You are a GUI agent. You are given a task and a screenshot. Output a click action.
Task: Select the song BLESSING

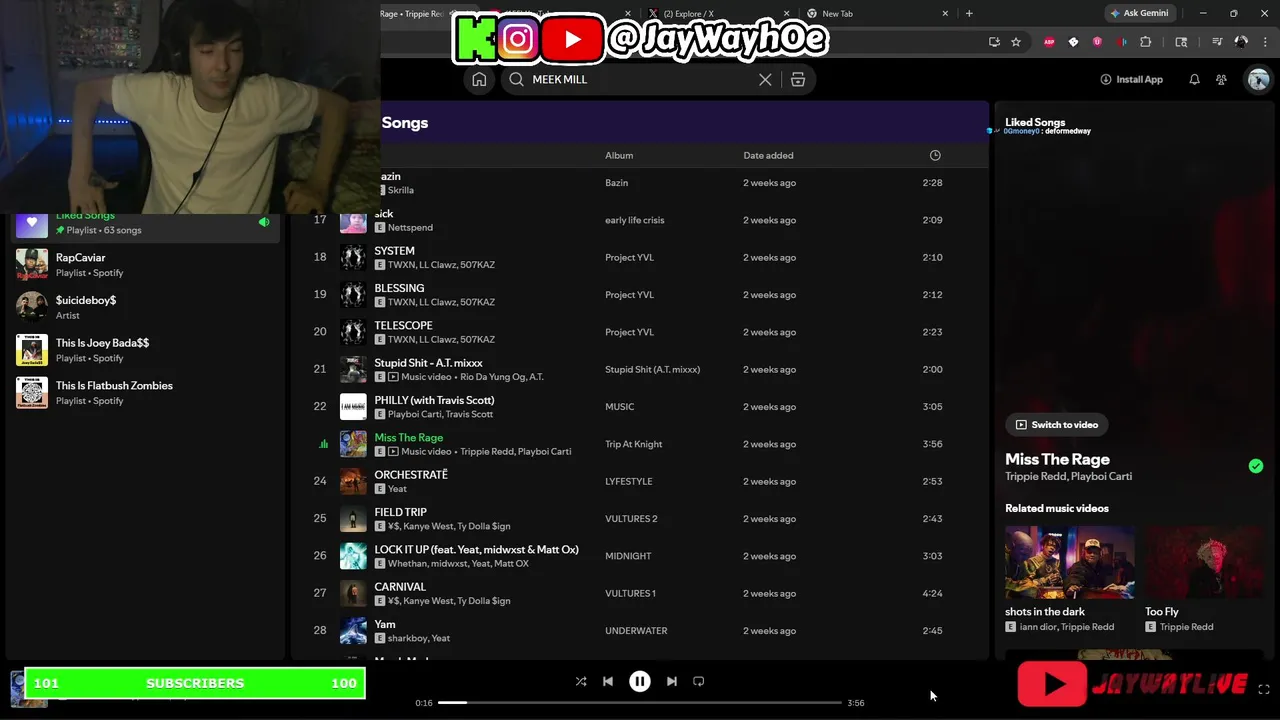[399, 288]
